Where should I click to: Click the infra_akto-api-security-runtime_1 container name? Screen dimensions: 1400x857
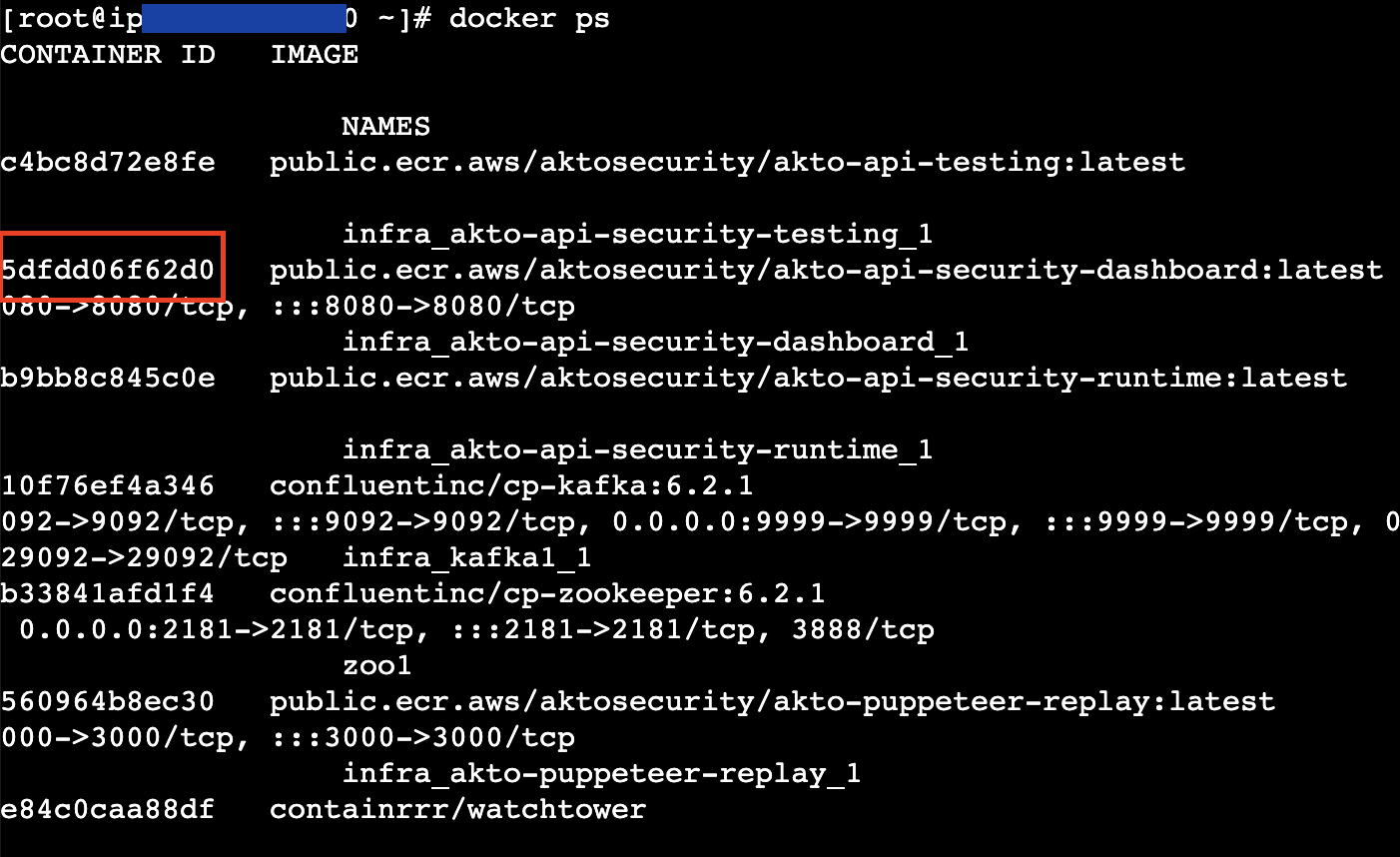pos(637,450)
